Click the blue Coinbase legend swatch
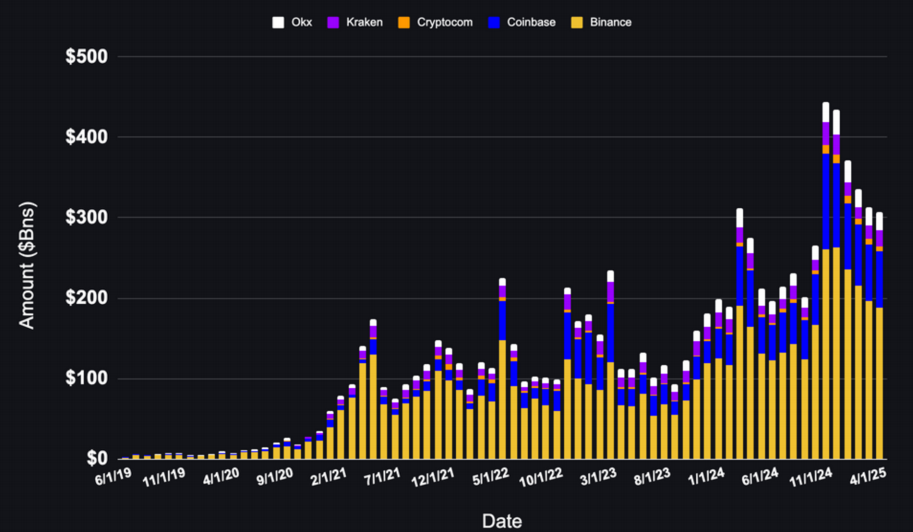The width and height of the screenshot is (913, 532). pyautogui.click(x=495, y=22)
